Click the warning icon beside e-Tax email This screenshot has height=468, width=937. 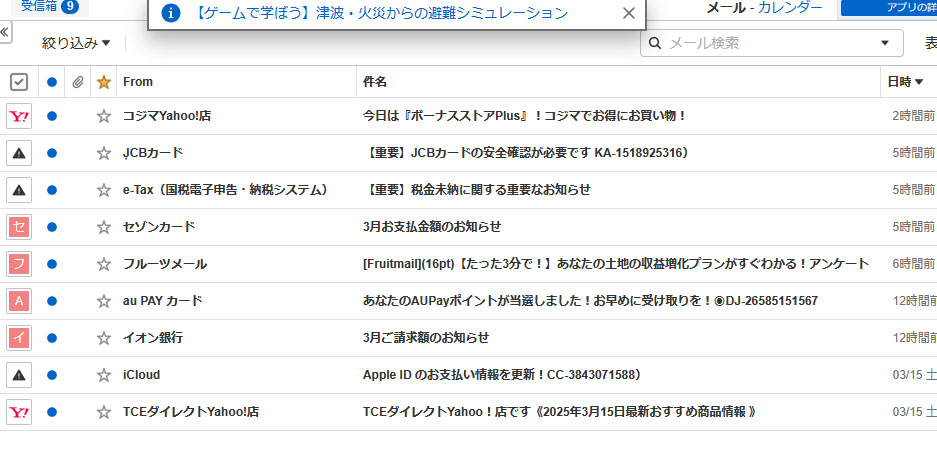tap(19, 190)
